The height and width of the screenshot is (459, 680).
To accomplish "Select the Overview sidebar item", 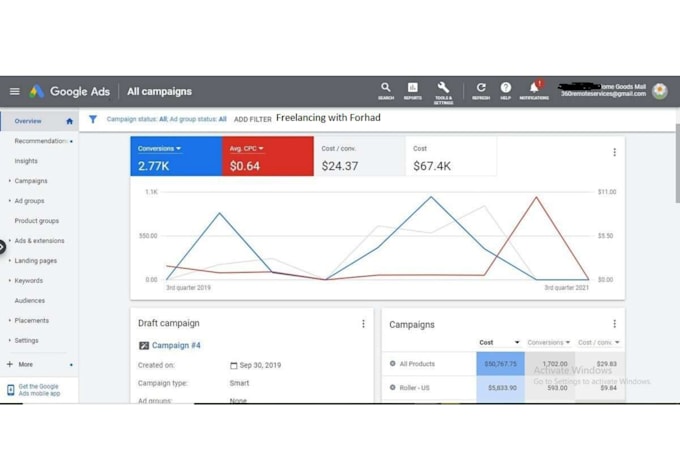I will point(39,121).
